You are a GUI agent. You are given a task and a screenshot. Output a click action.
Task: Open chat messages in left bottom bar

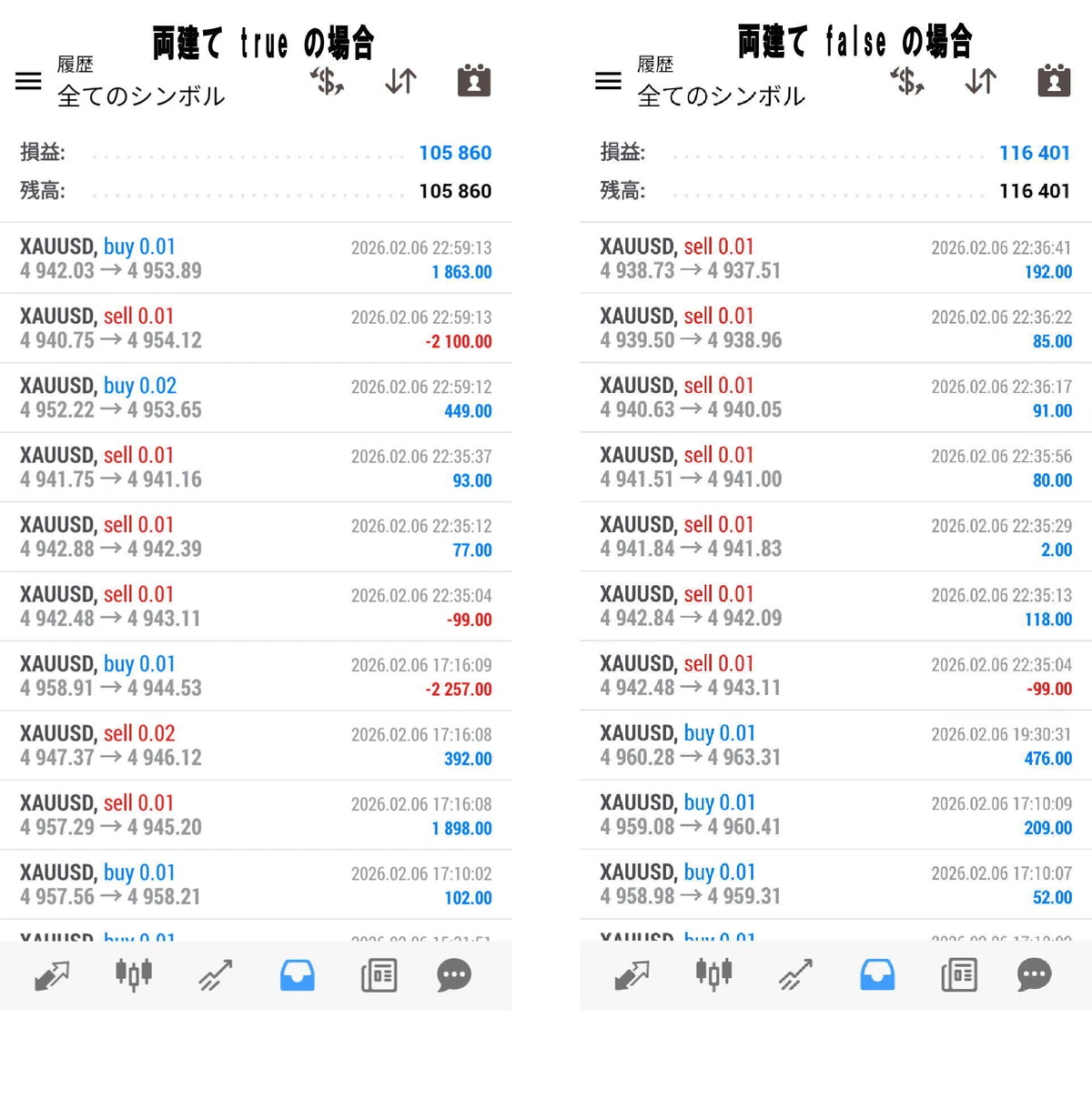pos(454,975)
